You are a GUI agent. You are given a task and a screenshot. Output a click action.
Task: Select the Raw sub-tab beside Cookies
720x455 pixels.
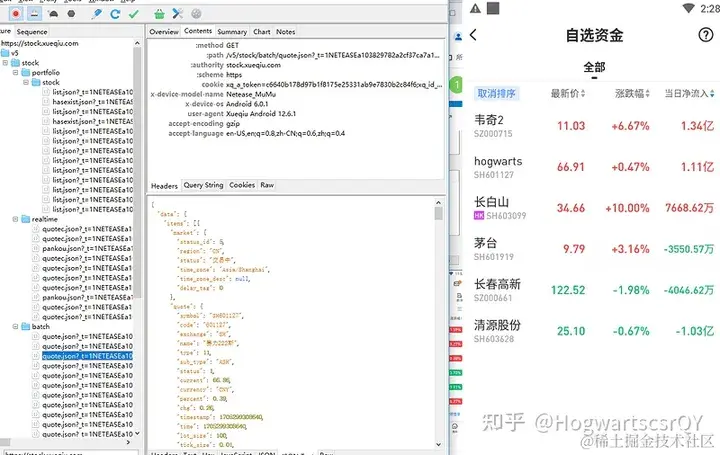(267, 185)
